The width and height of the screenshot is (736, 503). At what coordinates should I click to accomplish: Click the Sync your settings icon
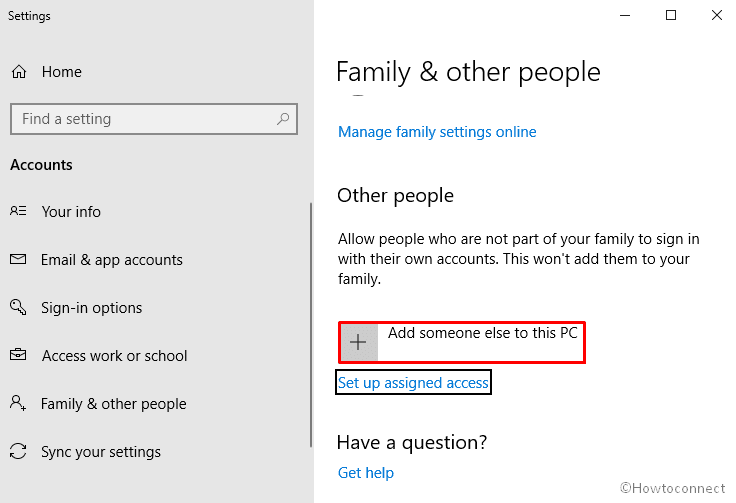(x=18, y=452)
